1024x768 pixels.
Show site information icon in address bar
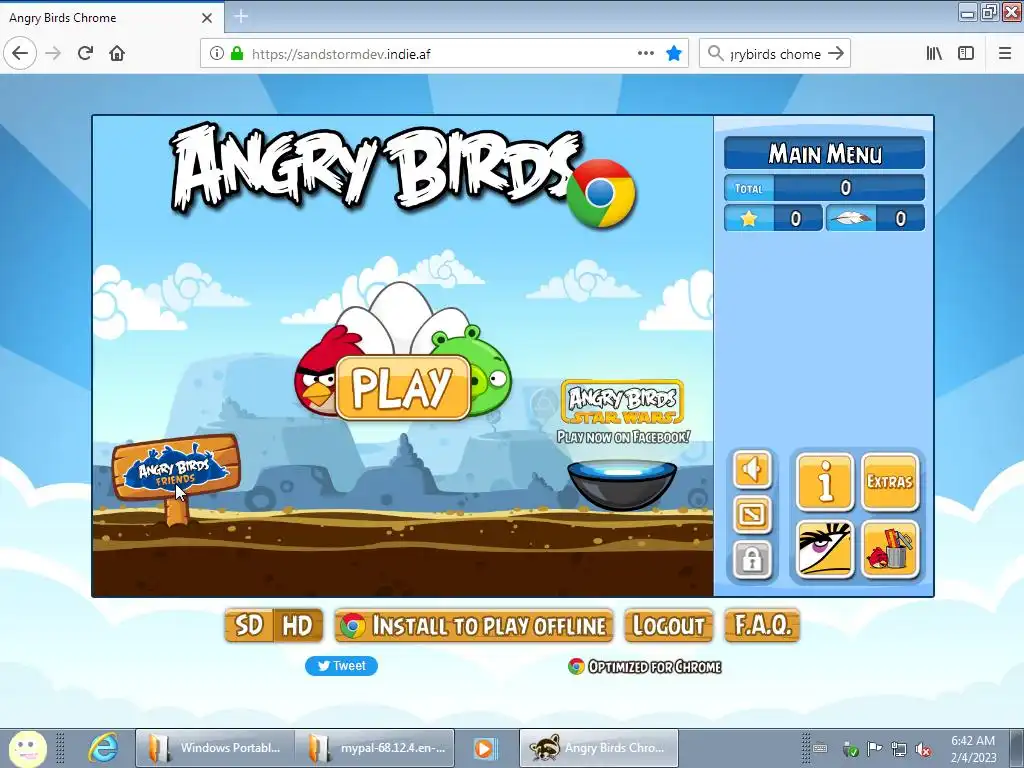coord(216,54)
